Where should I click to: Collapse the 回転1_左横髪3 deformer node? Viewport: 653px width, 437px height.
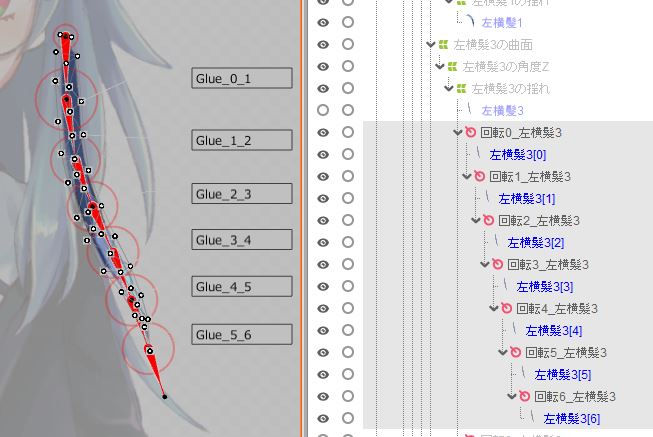click(467, 177)
